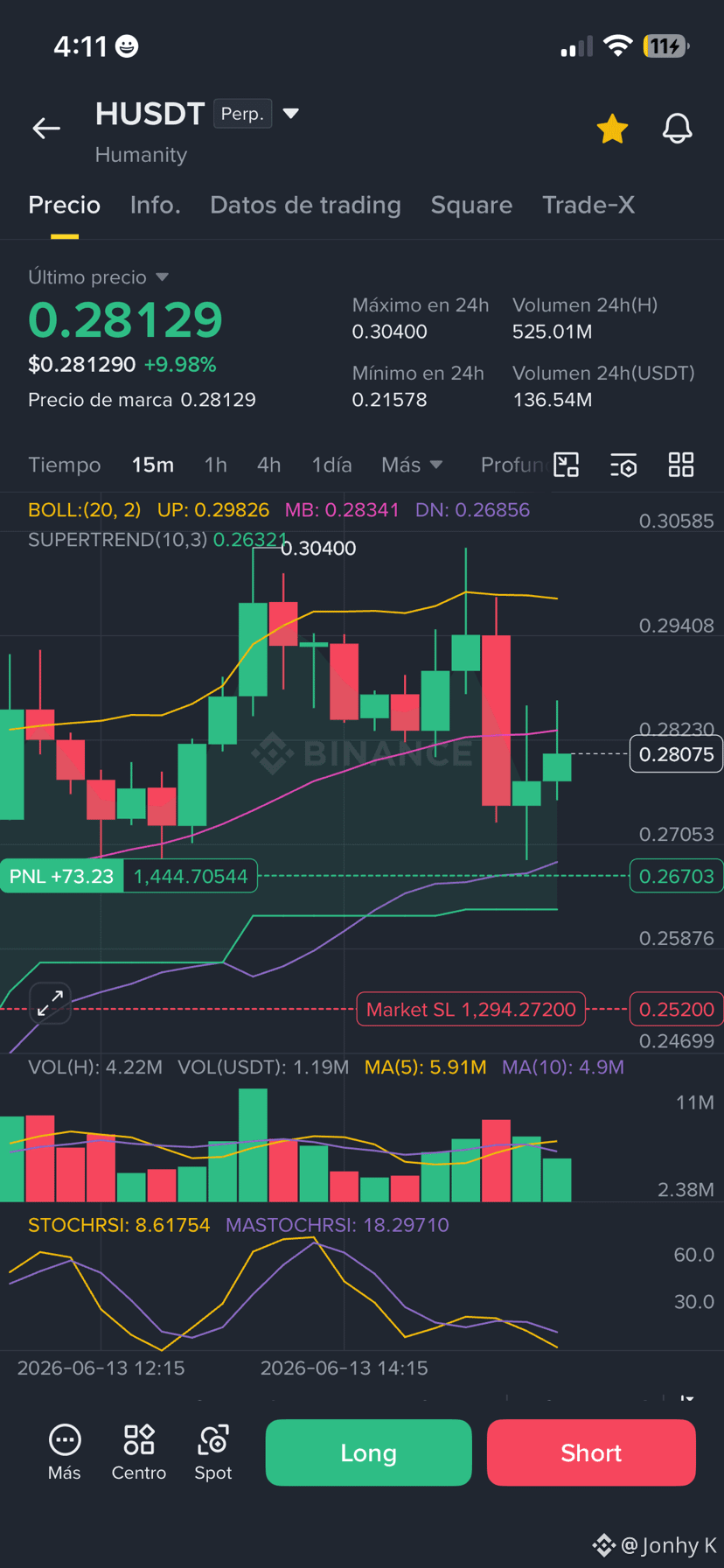Tap the 0.28129 last price value

126,320
